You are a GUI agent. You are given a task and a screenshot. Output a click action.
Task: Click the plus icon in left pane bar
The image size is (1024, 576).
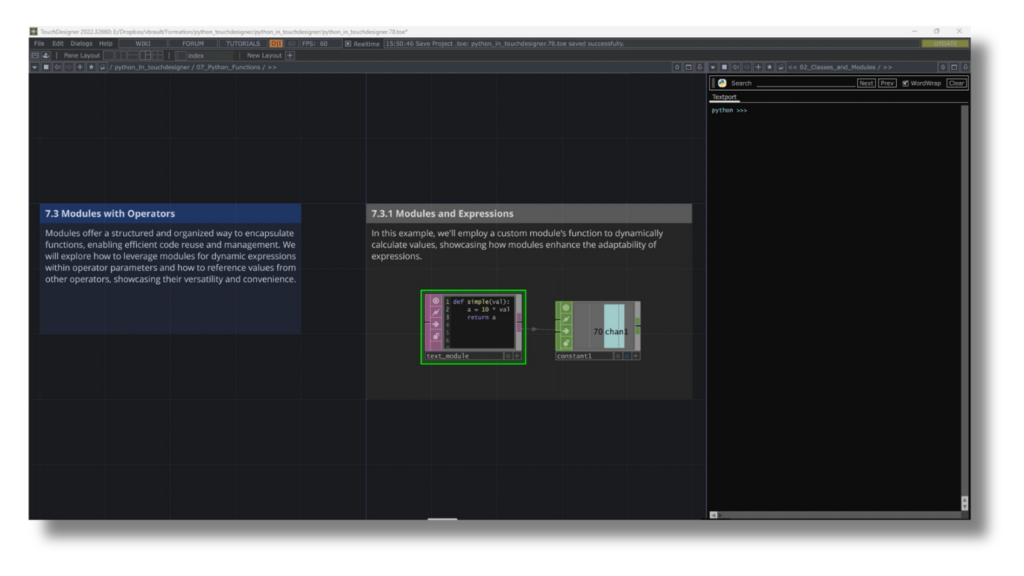[x=80, y=67]
